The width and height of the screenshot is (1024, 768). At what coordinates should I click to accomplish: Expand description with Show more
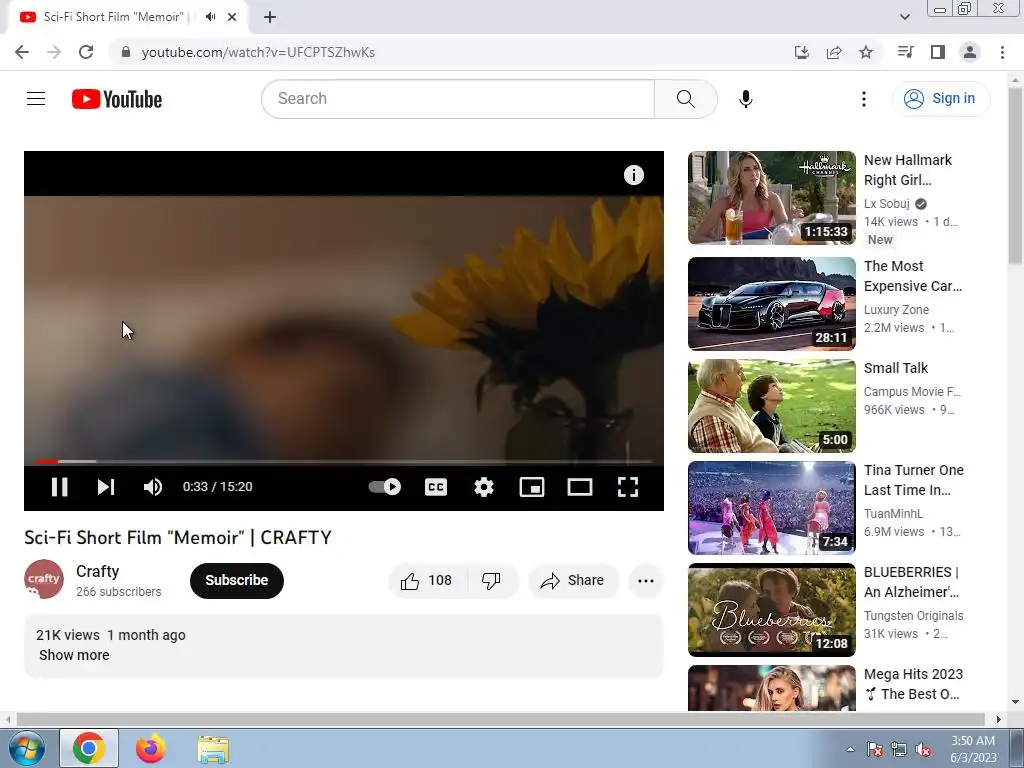pos(74,655)
